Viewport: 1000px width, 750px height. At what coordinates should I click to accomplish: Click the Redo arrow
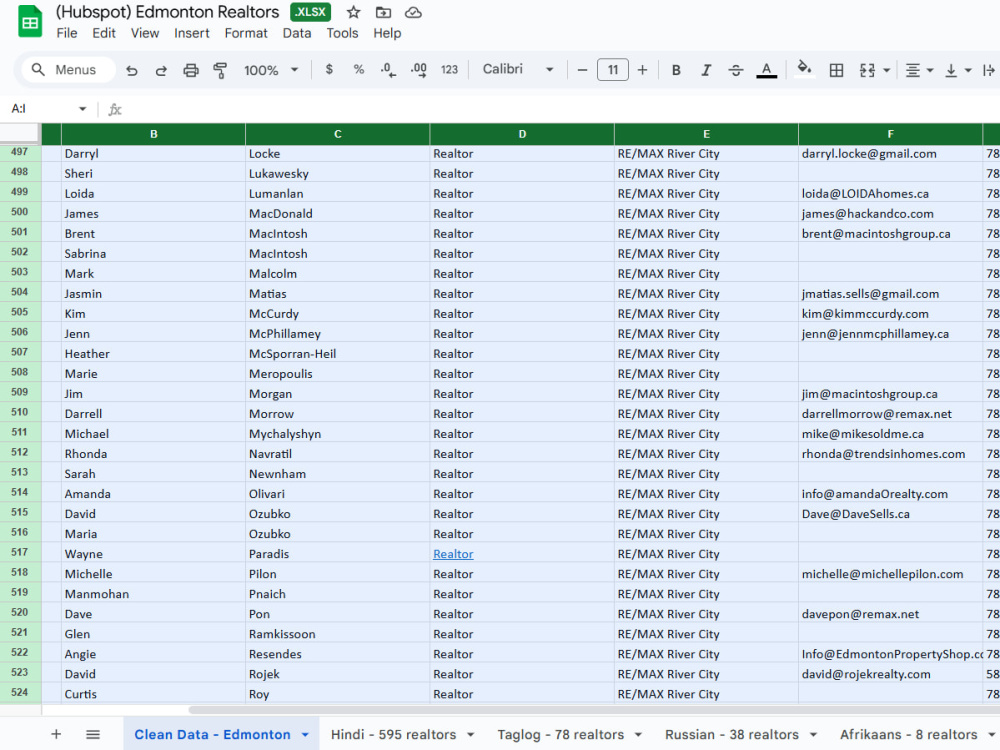click(161, 70)
